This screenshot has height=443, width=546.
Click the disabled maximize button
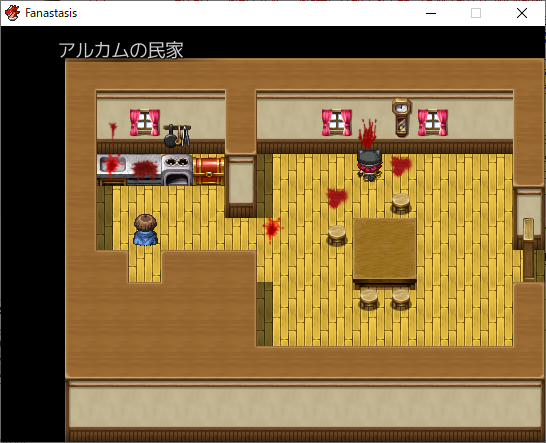coord(476,13)
